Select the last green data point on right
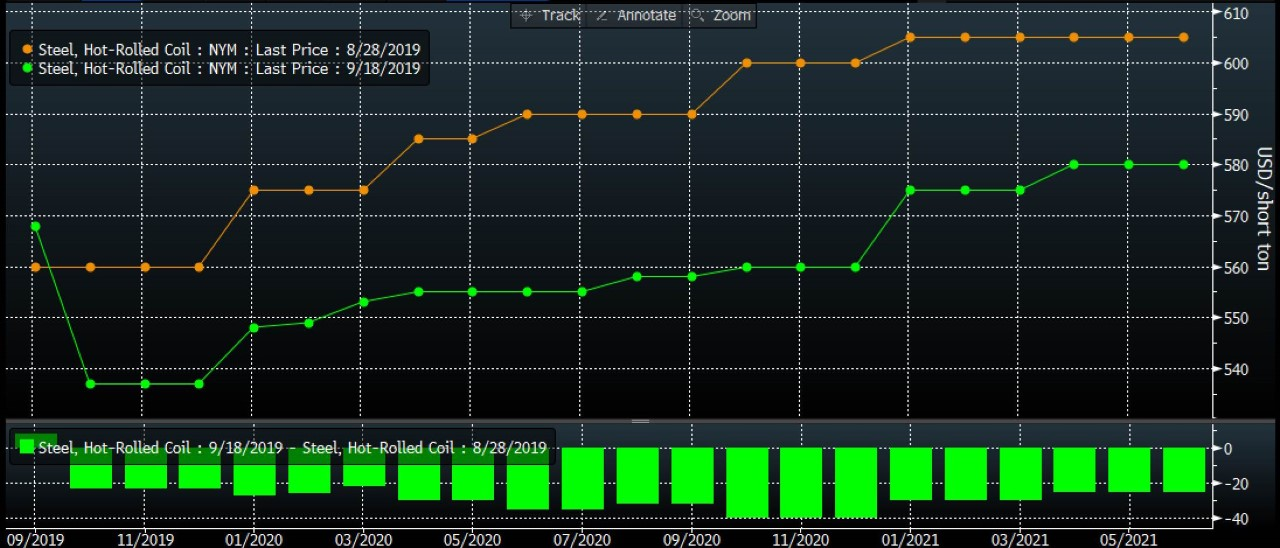The height and width of the screenshot is (548, 1280). [x=1183, y=165]
